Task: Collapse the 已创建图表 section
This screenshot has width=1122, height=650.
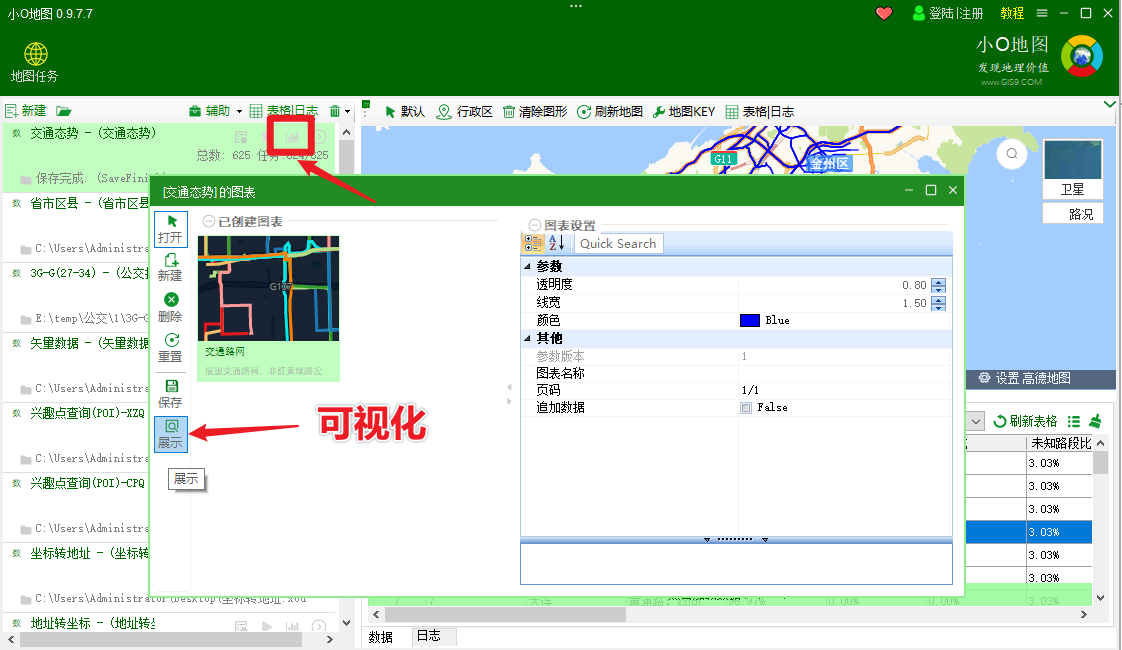Action: click(209, 222)
